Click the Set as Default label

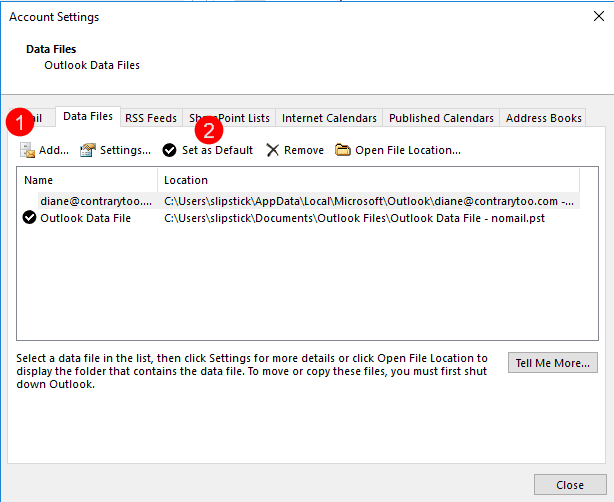(x=217, y=150)
